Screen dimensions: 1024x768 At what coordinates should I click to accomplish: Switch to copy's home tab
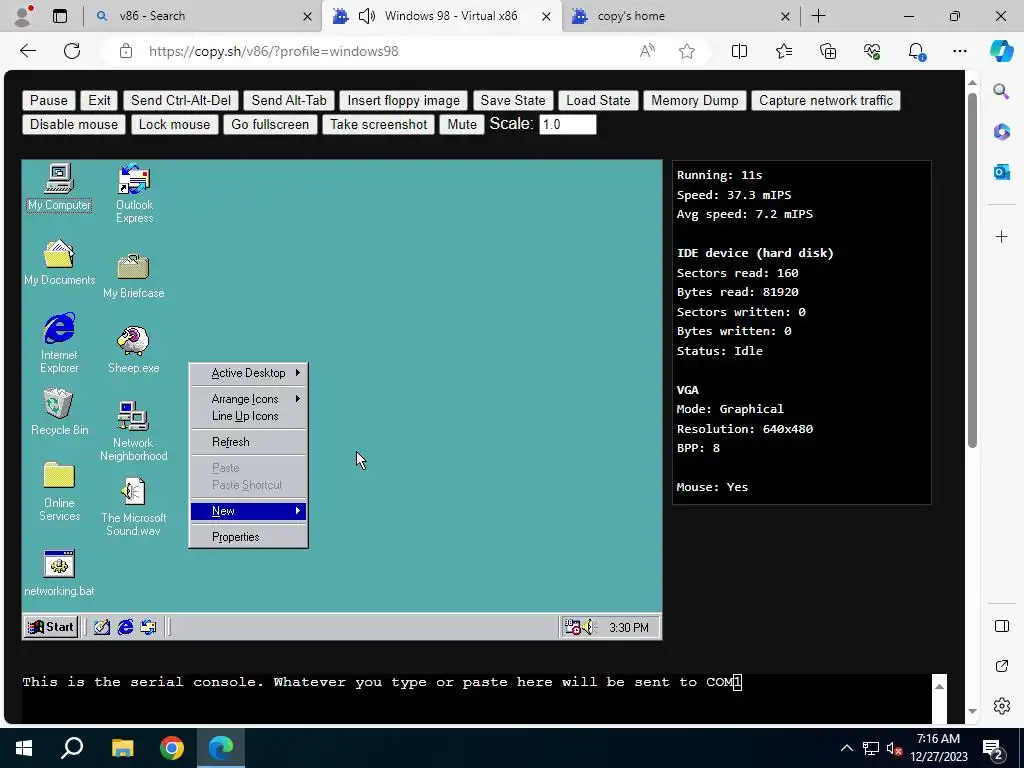[680, 16]
